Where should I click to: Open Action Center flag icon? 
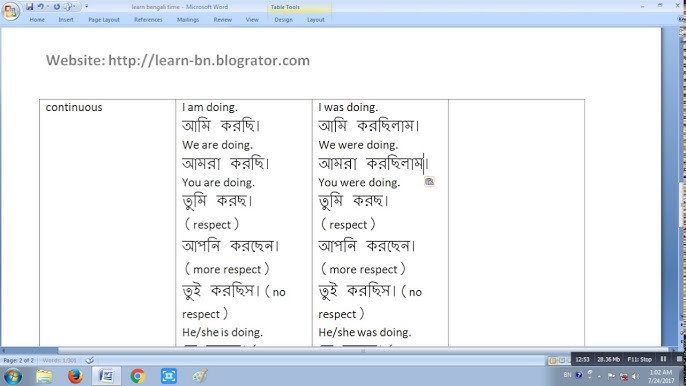tap(611, 376)
